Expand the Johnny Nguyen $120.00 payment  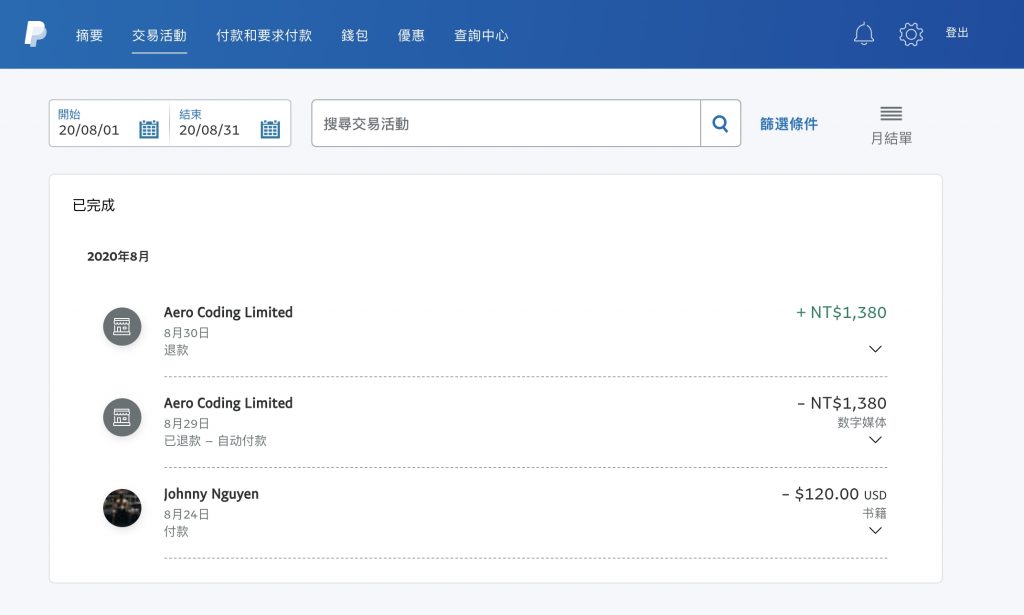point(875,530)
